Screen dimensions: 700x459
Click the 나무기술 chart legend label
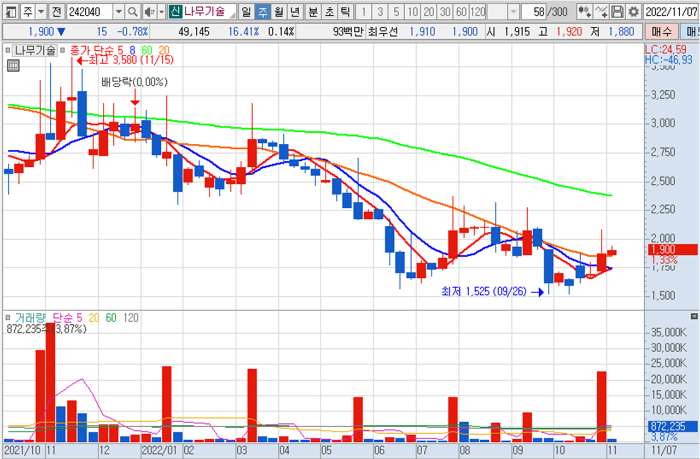[35, 50]
